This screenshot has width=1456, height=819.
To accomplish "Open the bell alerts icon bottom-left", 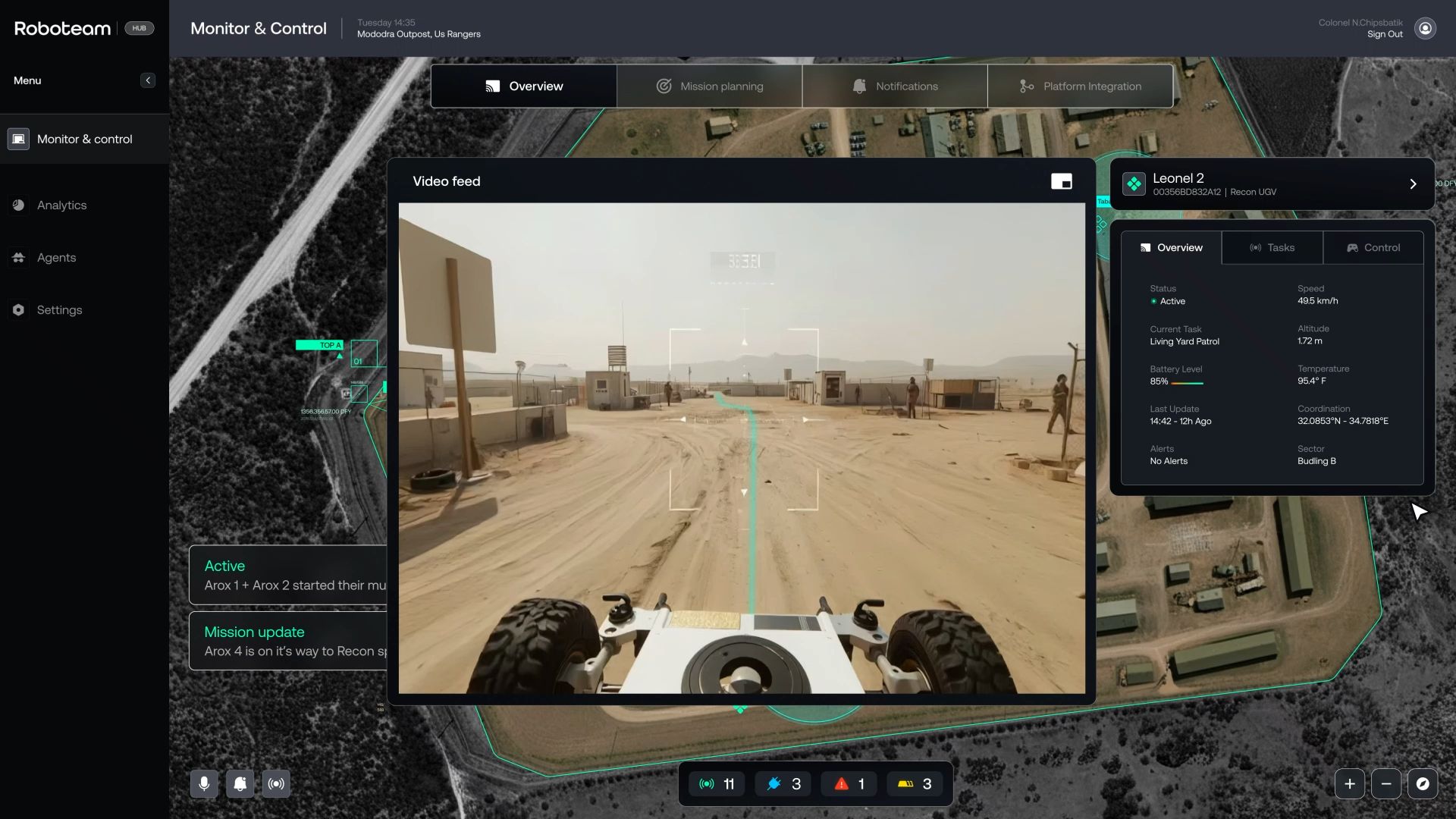I will pos(240,783).
